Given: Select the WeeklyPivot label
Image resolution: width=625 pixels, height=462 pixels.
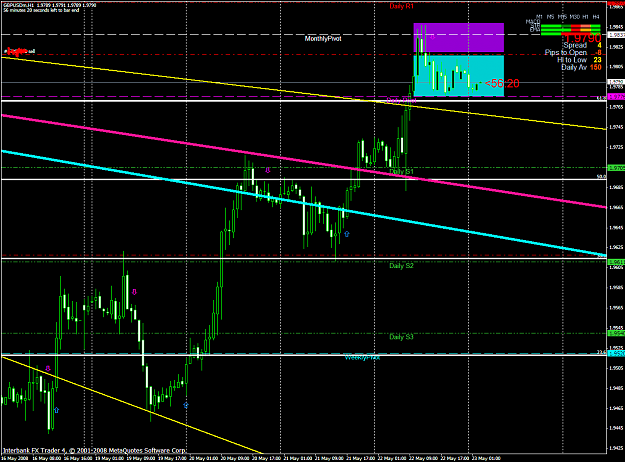Looking at the screenshot, I should click(x=362, y=358).
